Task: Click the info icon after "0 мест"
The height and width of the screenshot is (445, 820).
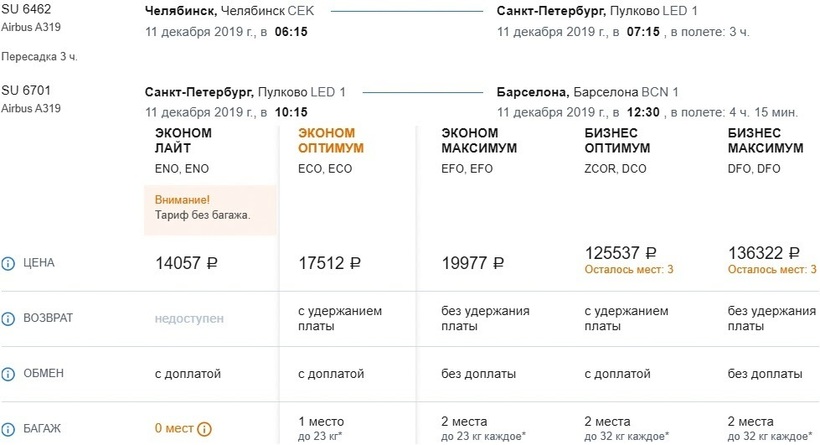Action: [205, 430]
